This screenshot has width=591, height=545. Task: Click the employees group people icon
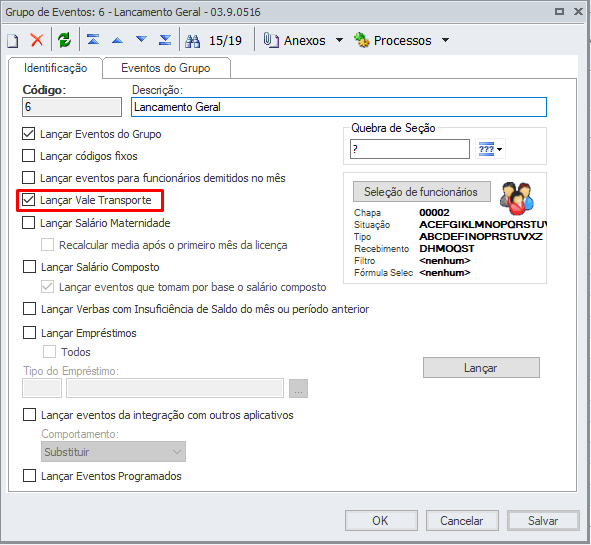[516, 198]
